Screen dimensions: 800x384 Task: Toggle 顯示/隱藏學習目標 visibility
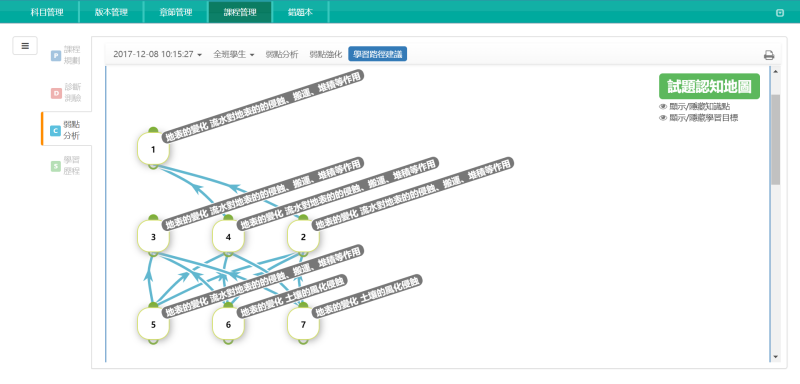pos(698,118)
